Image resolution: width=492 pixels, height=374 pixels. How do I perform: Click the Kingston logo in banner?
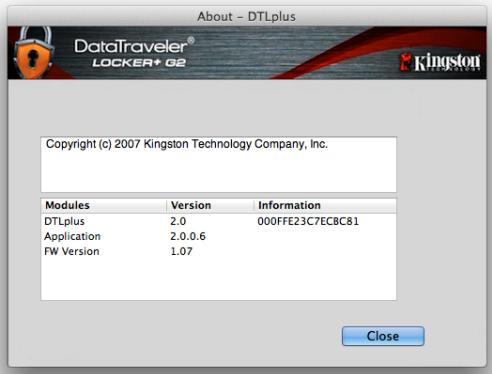[x=440, y=62]
